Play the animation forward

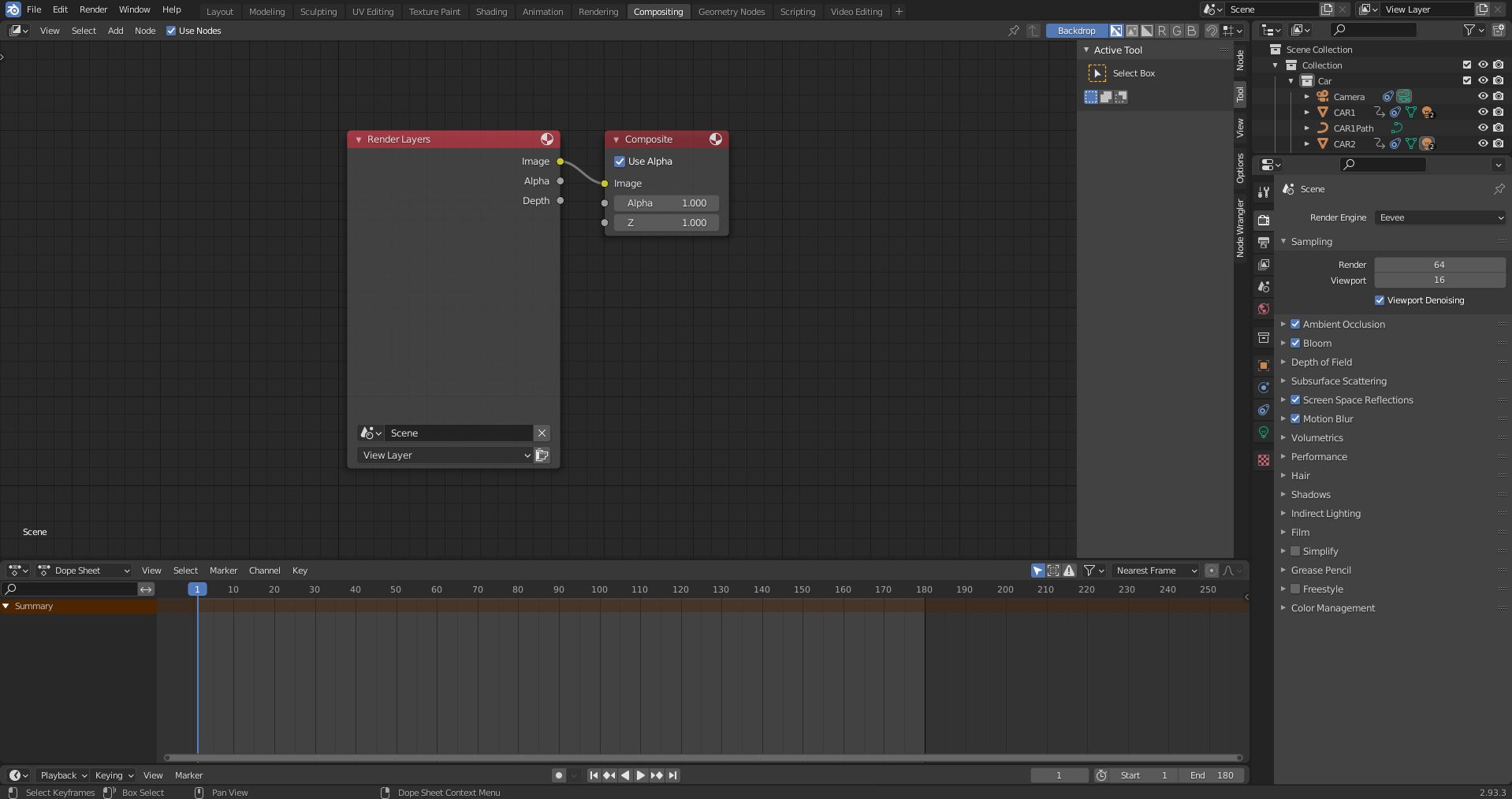click(x=641, y=775)
